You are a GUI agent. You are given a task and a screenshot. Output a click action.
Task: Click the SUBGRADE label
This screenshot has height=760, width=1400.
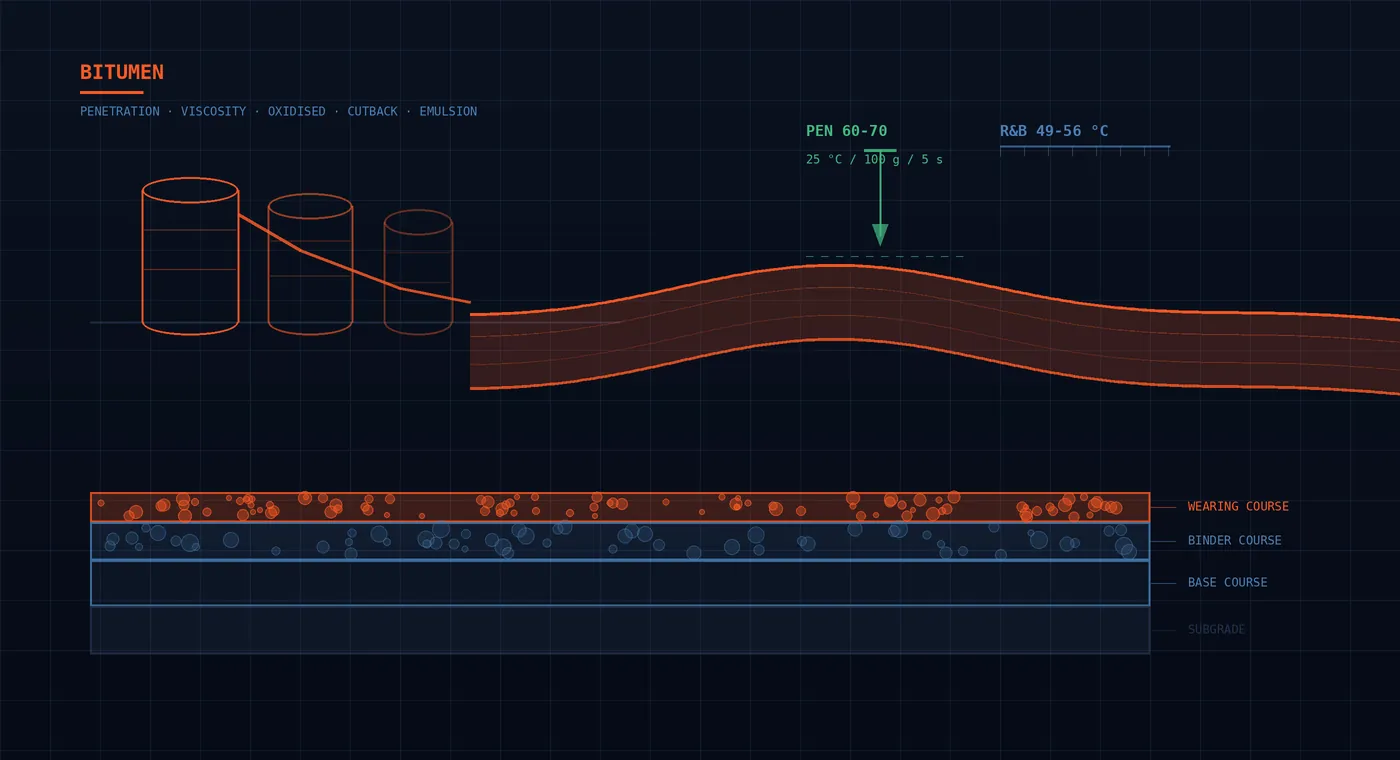pyautogui.click(x=1216, y=630)
